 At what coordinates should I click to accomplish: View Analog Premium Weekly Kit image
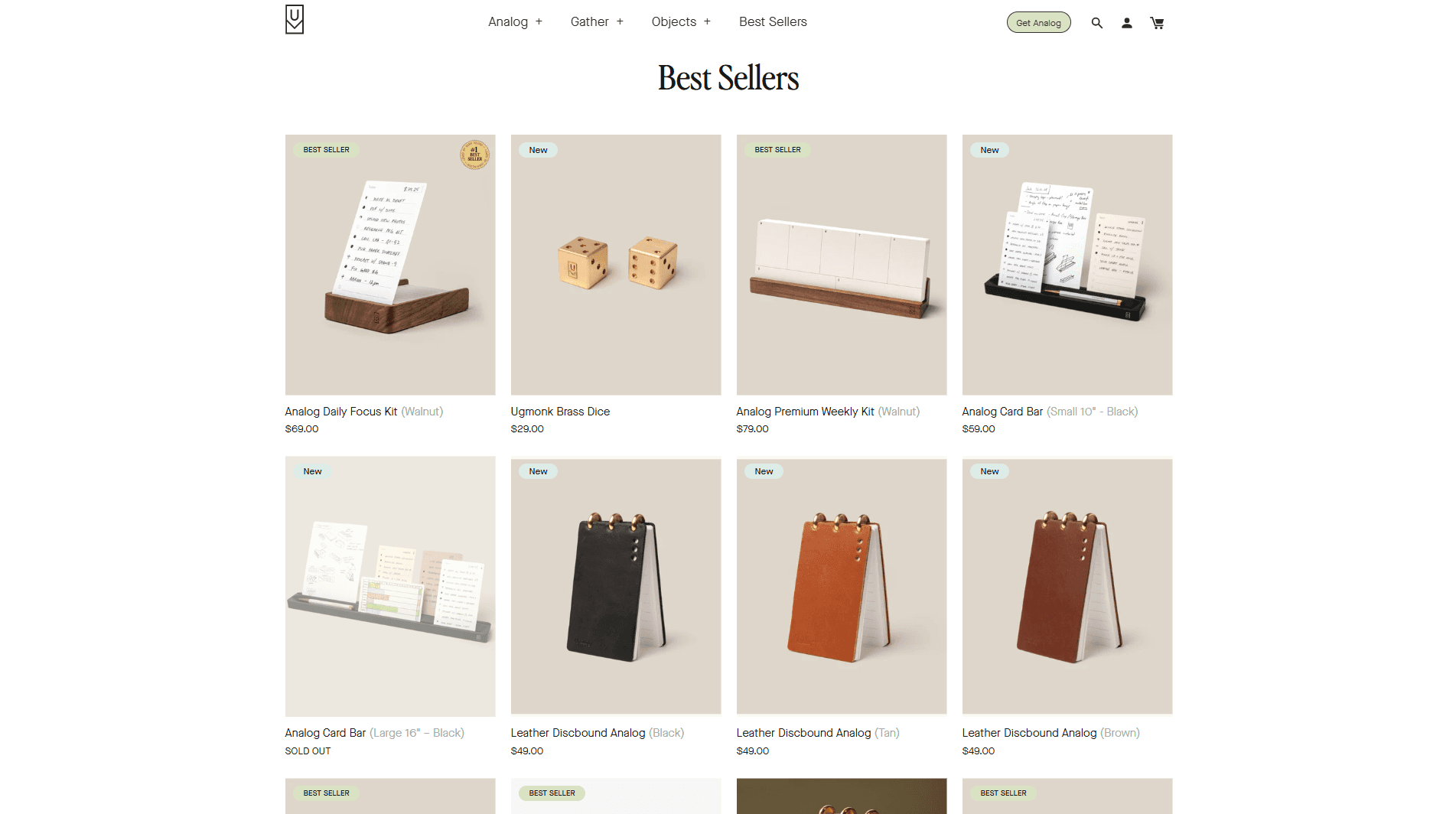tap(842, 265)
